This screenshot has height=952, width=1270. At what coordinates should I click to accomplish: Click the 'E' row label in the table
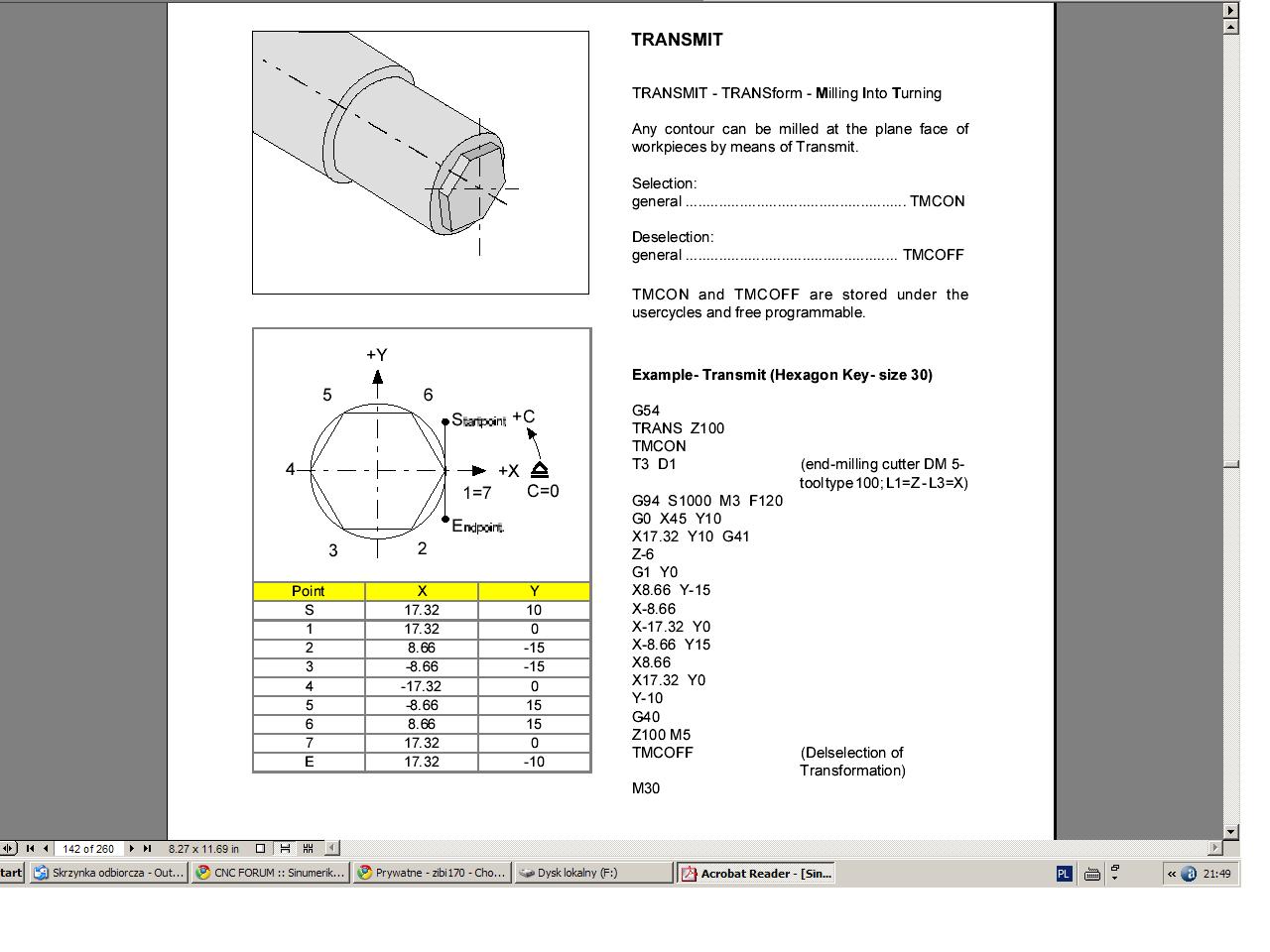point(309,762)
